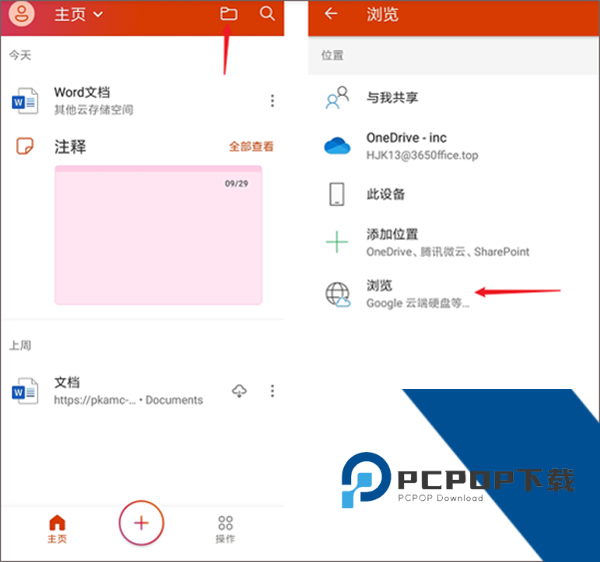Click the Word icon beside Word文档
Viewport: 600px width, 562px height.
pyautogui.click(x=25, y=101)
